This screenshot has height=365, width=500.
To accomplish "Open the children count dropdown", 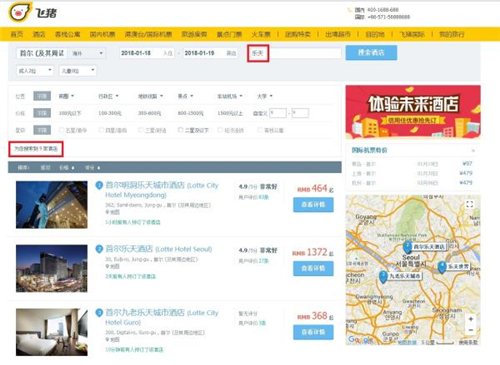I will [78, 71].
